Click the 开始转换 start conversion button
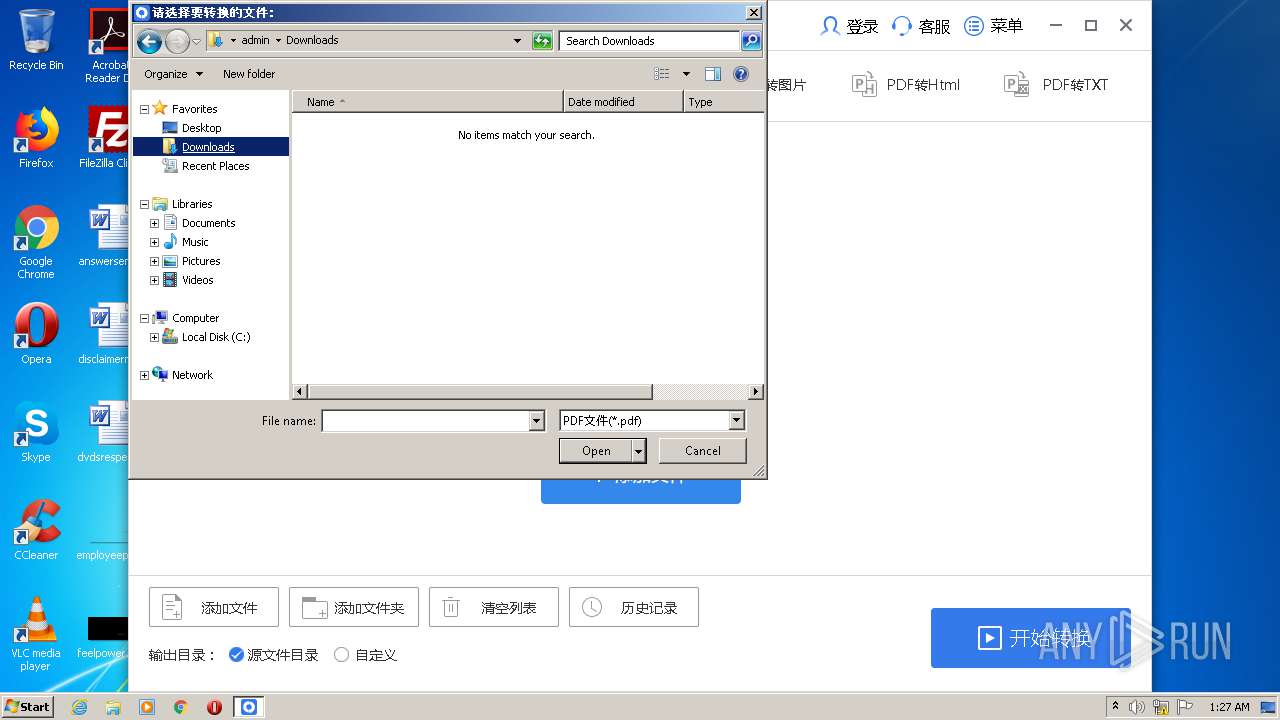The image size is (1280, 720). coord(1031,638)
